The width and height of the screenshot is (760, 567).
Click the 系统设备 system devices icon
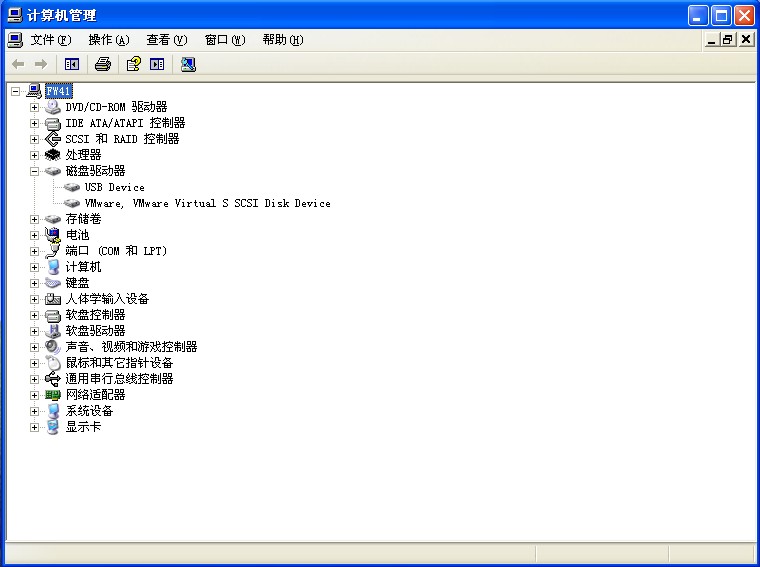[x=52, y=411]
